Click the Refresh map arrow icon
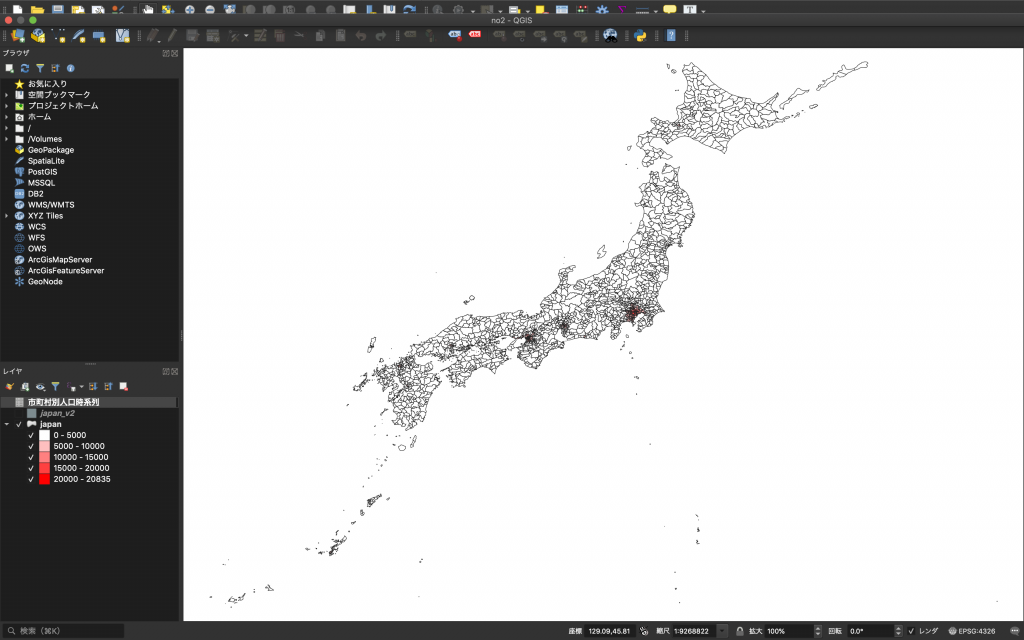1024x640 pixels. pyautogui.click(x=409, y=9)
